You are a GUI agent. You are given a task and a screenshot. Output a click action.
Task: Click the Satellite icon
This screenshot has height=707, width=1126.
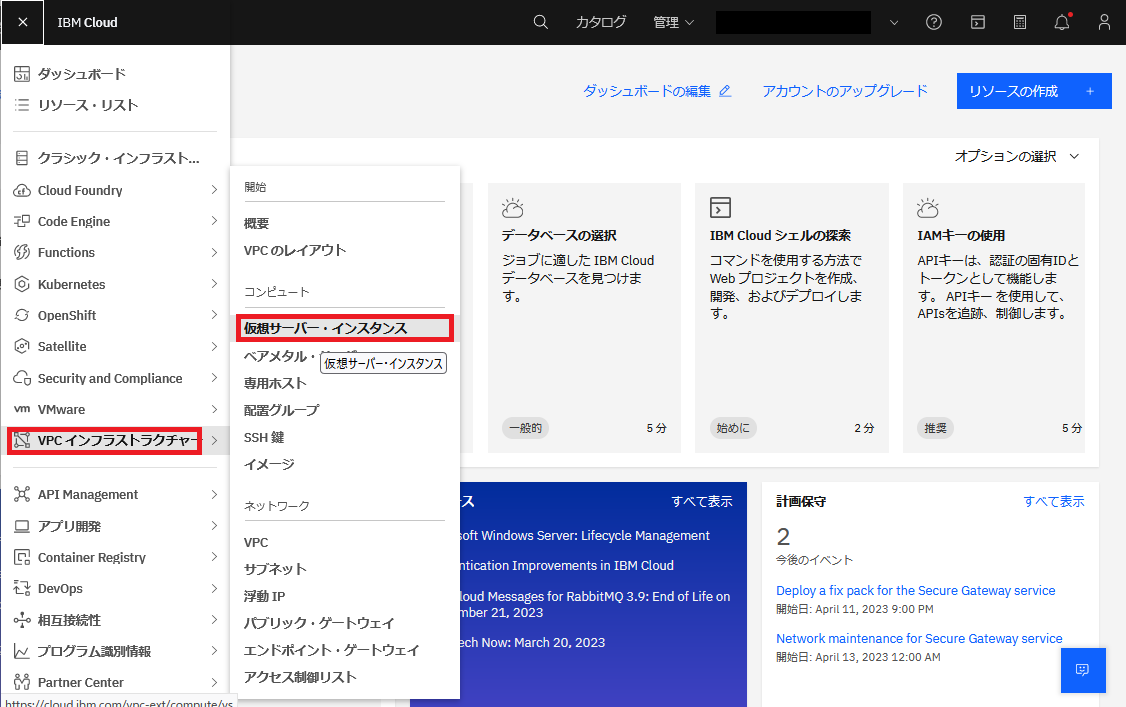pyautogui.click(x=22, y=346)
